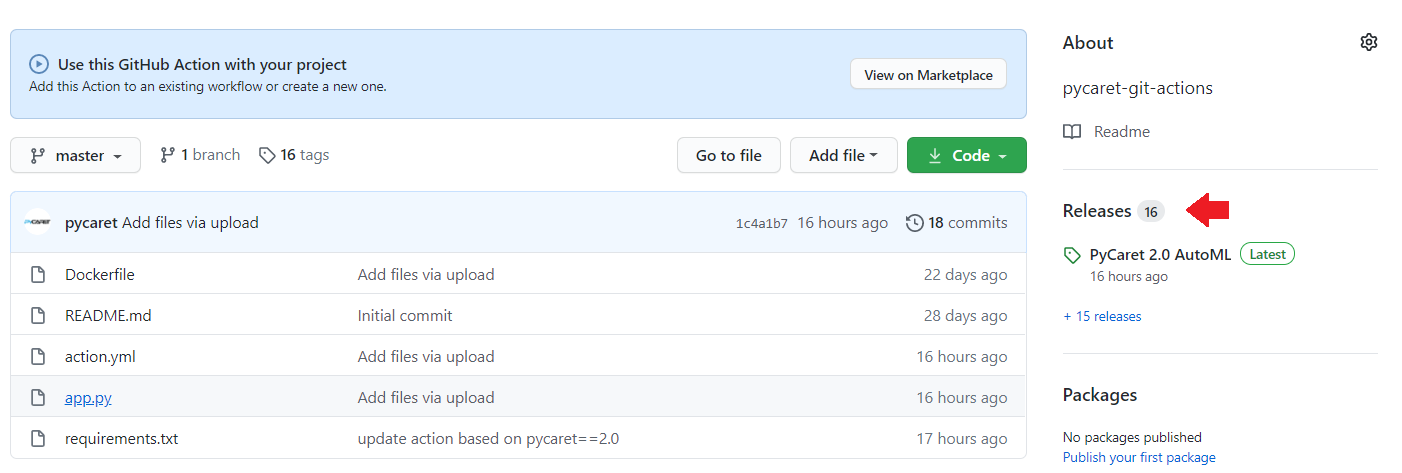The width and height of the screenshot is (1402, 473).
Task: Click the tags icon beside 16 tags
Action: pos(267,155)
